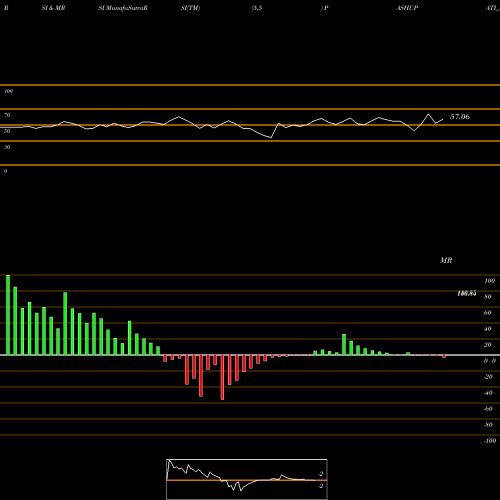This screenshot has width=500, height=500.
Task: Click the 'ASHUP' header text
Action: [x=407, y=8]
